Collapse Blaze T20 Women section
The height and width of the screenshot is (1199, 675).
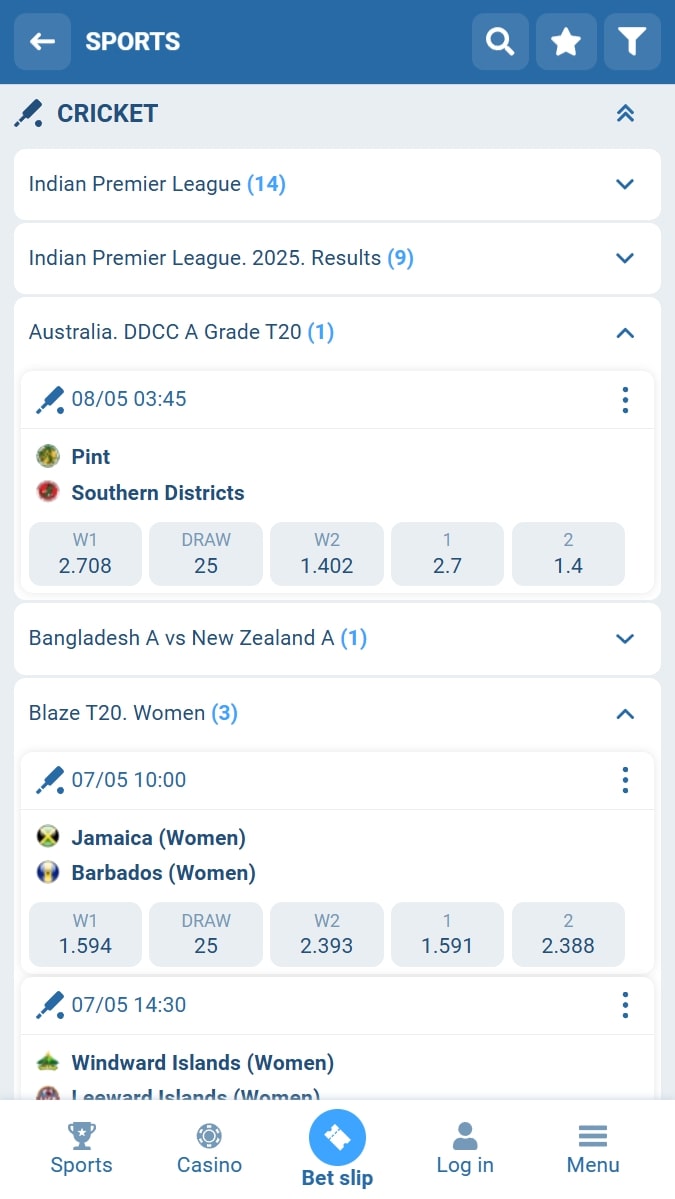pos(625,713)
